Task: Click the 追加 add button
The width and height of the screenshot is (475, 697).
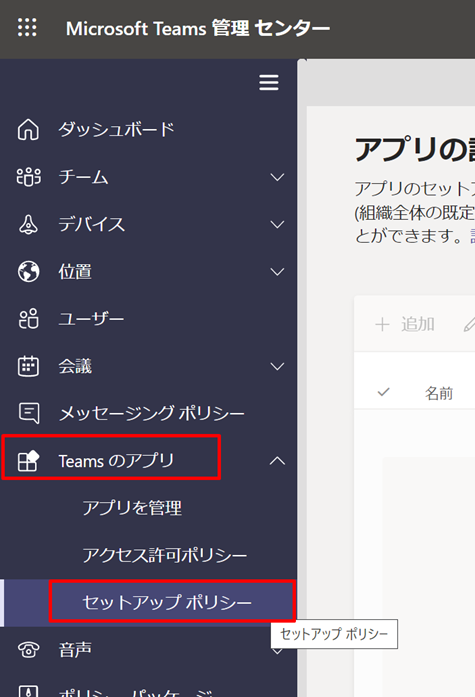Action: point(404,324)
